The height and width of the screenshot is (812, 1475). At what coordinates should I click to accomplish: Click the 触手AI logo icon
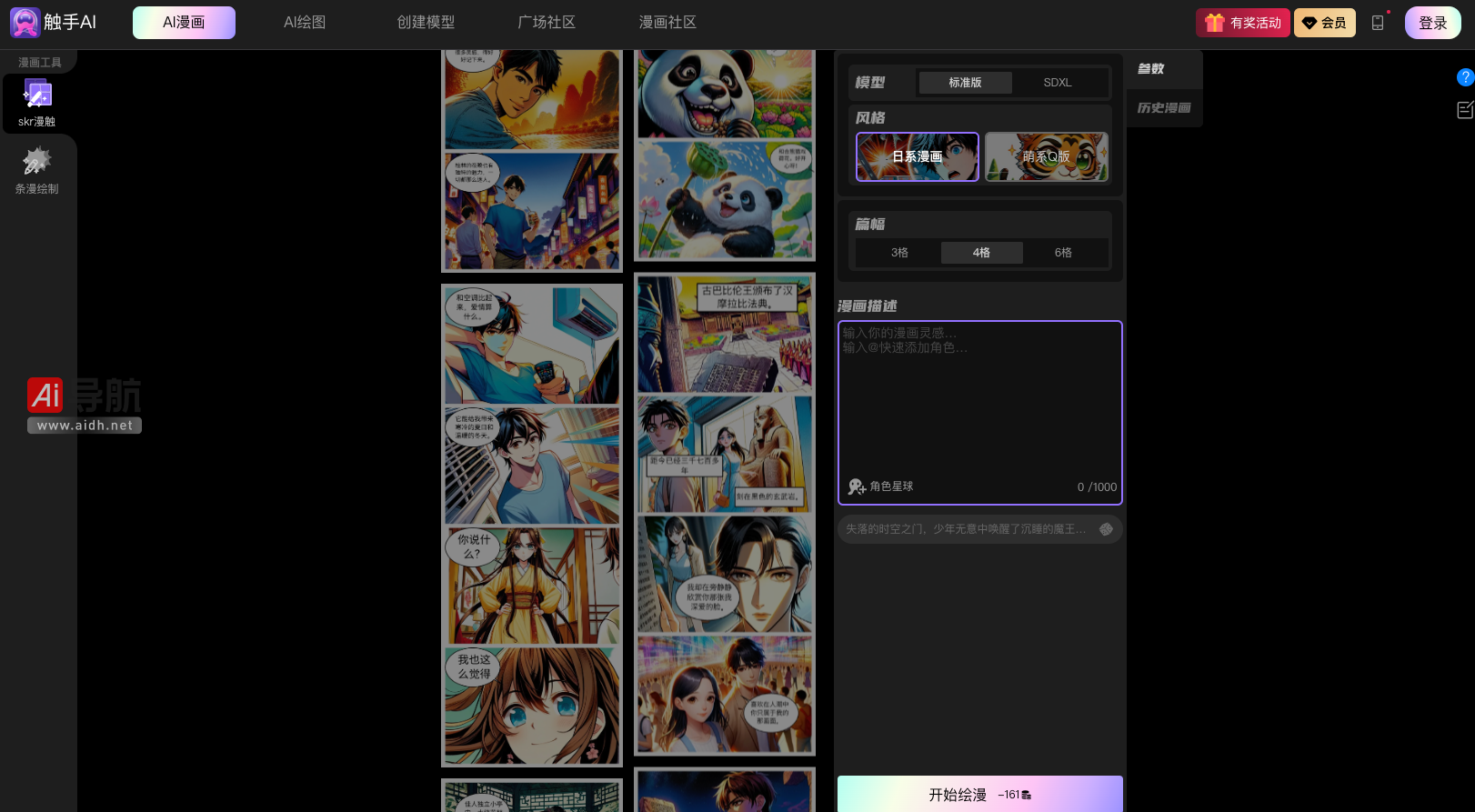pos(25,23)
